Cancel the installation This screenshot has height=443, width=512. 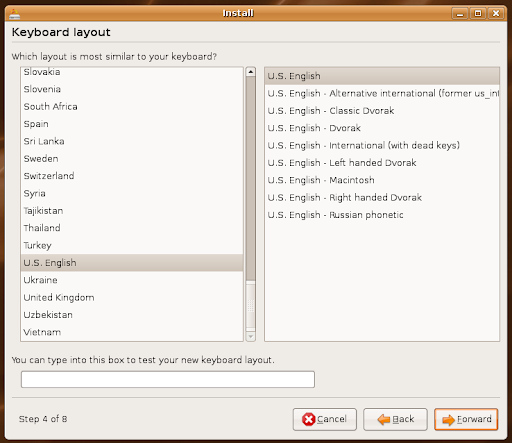325,419
